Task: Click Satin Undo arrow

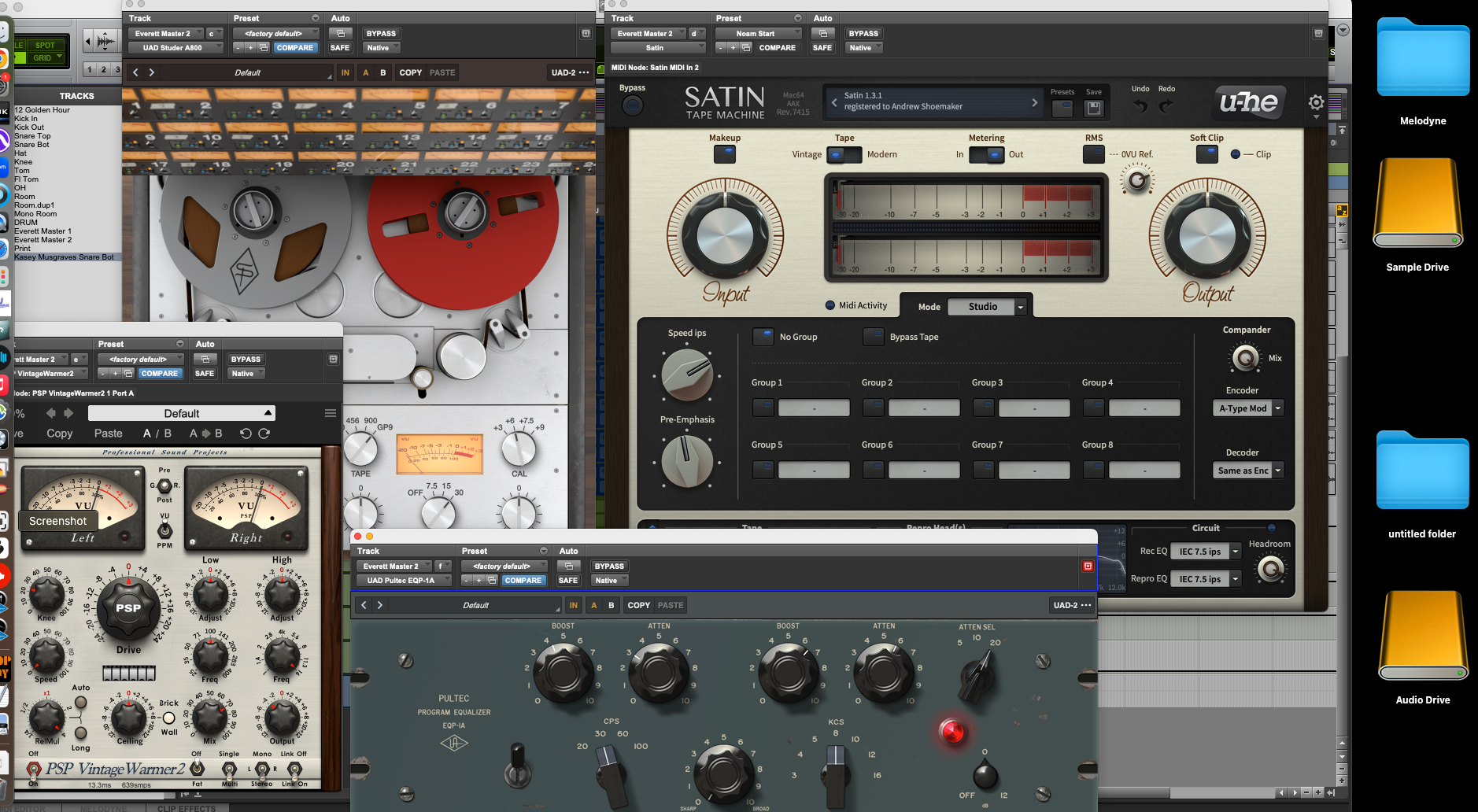Action: coord(1140,105)
